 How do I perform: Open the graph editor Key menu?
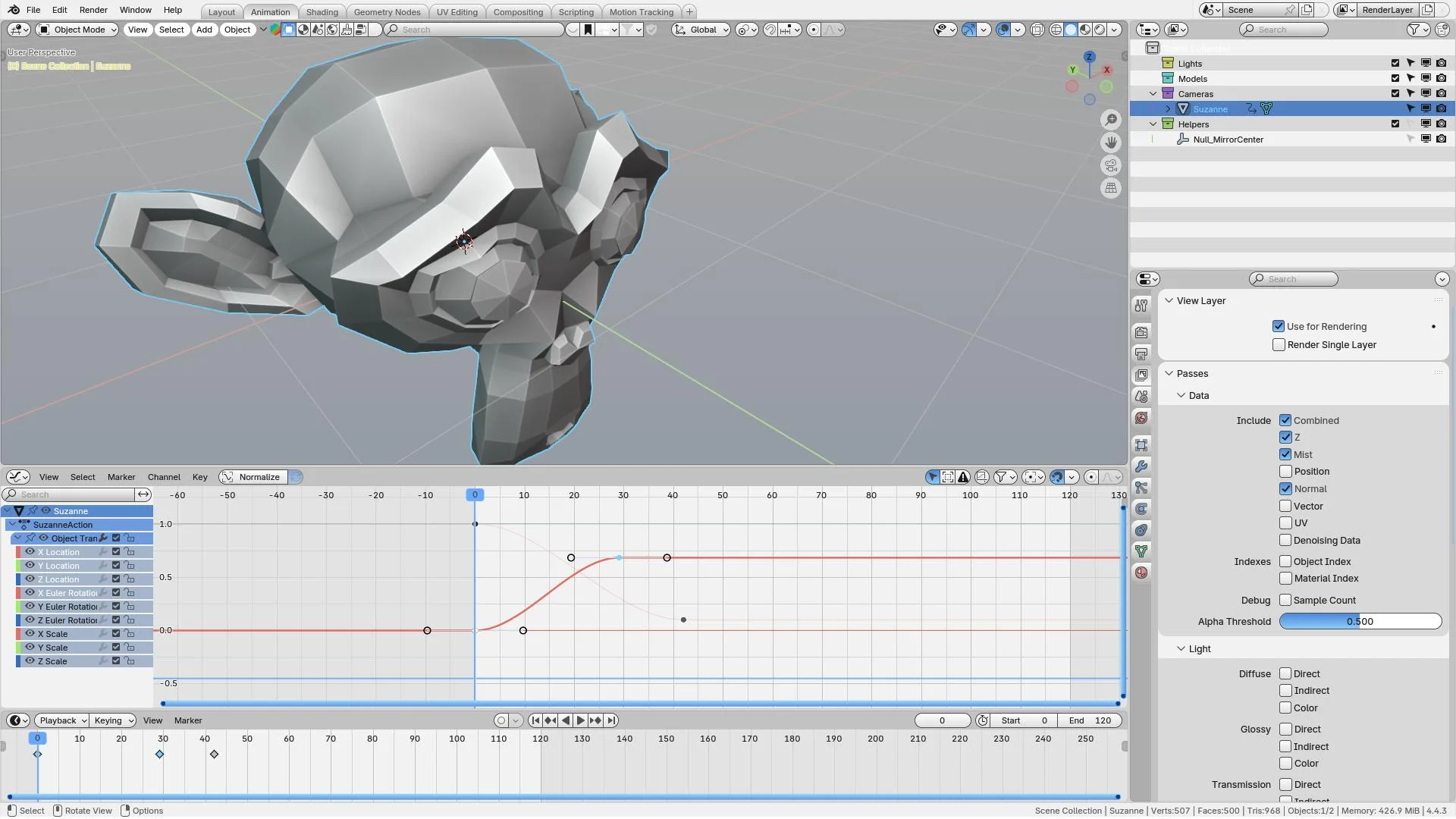pos(200,477)
